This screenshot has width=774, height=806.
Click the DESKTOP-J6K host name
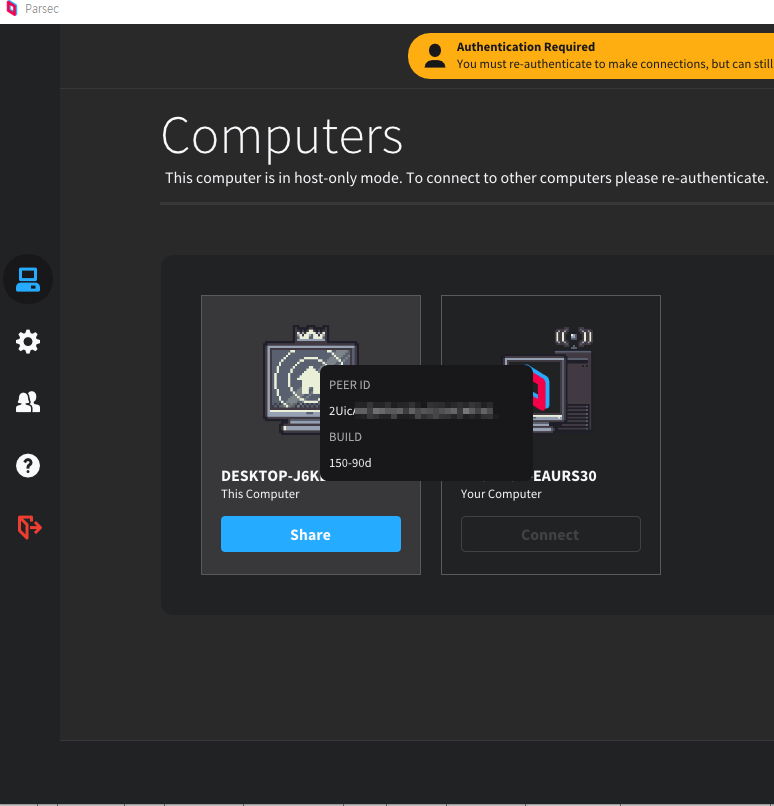coord(271,476)
